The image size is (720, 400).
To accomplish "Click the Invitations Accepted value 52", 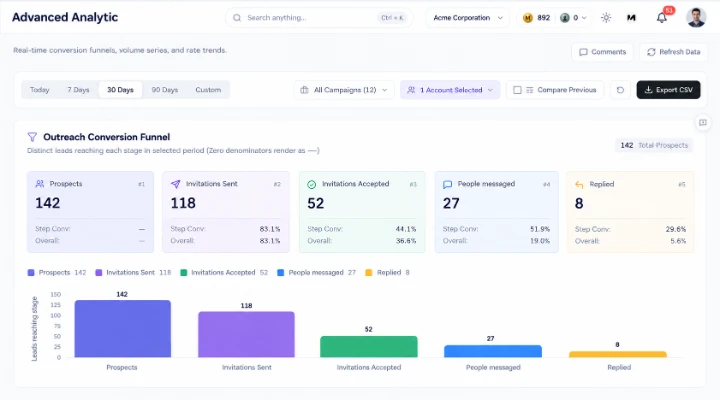I will pyautogui.click(x=315, y=203).
